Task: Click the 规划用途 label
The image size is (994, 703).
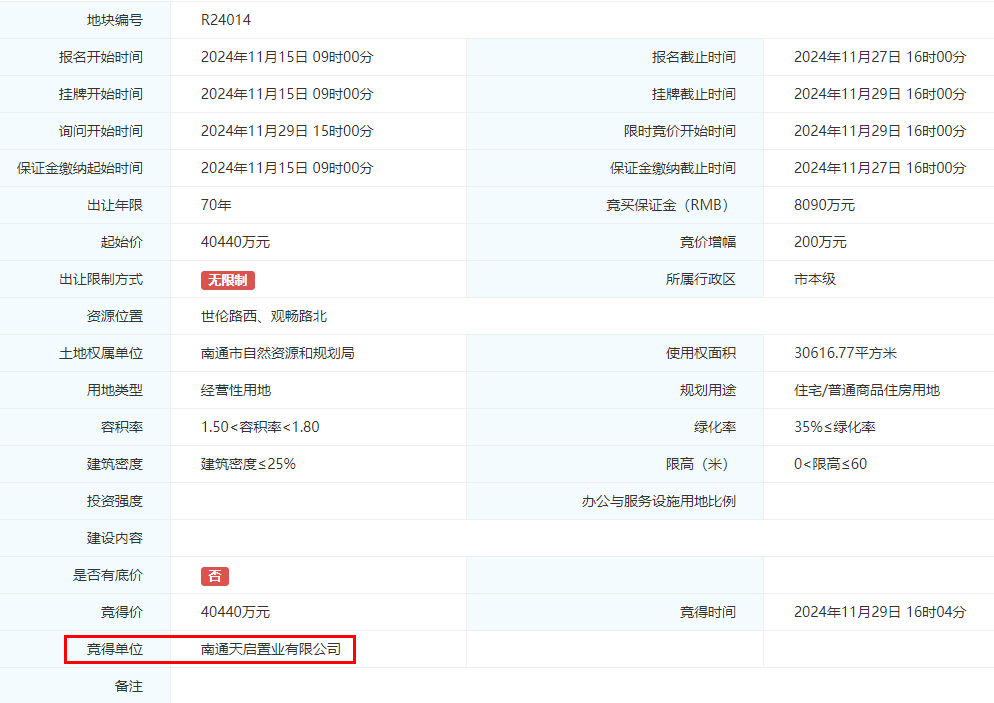Action: coord(707,390)
